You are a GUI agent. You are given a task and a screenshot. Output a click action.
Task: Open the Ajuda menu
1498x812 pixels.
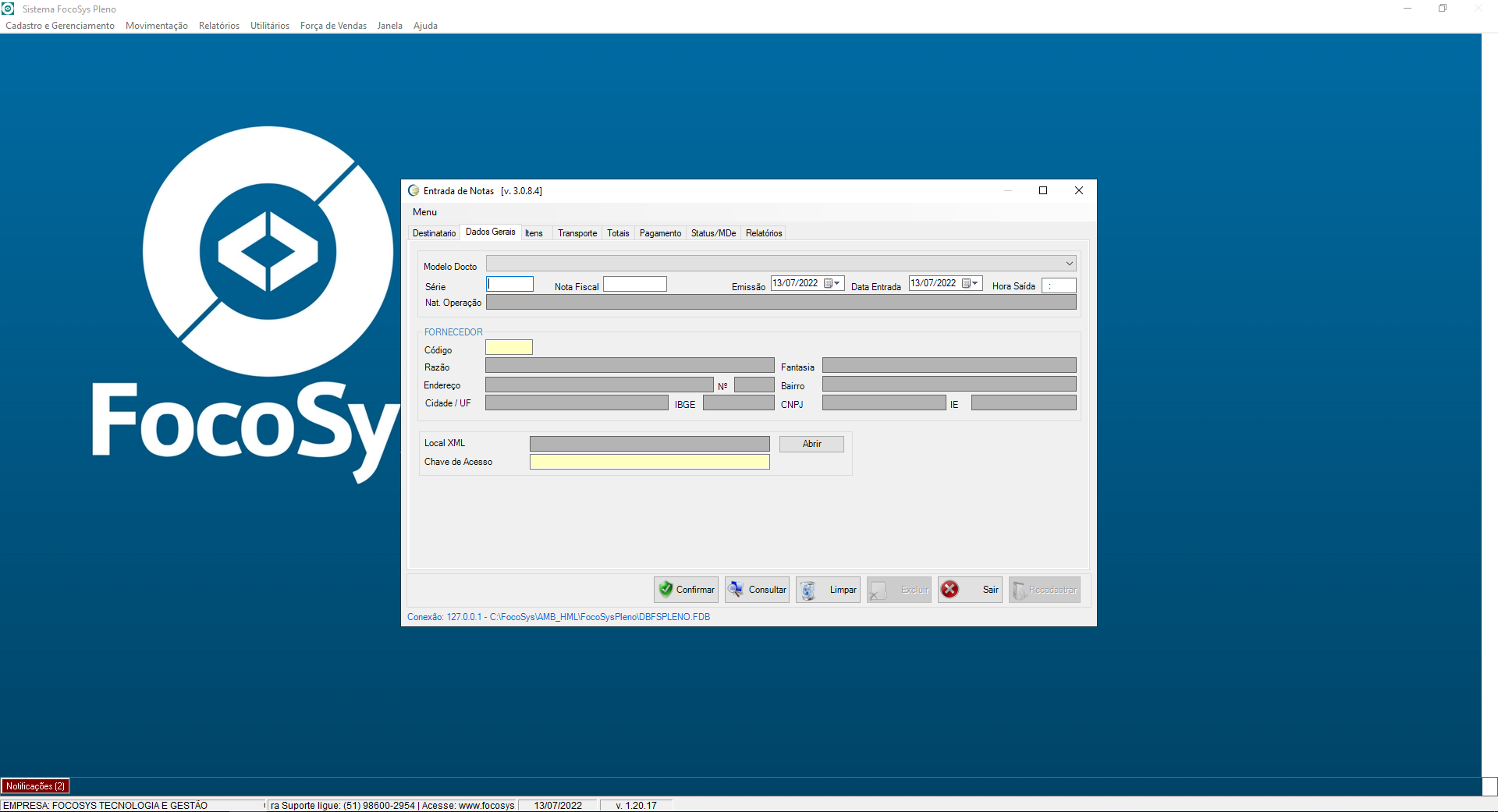click(425, 26)
